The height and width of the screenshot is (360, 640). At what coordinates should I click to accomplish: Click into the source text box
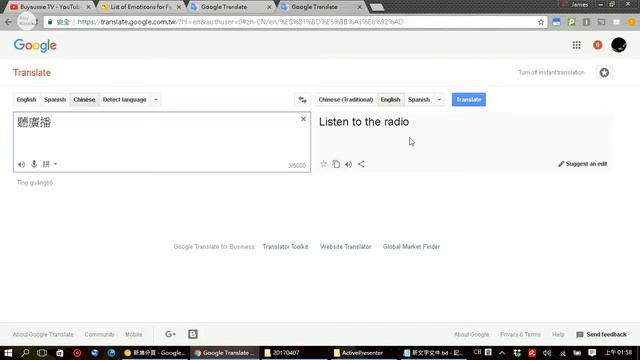point(162,142)
